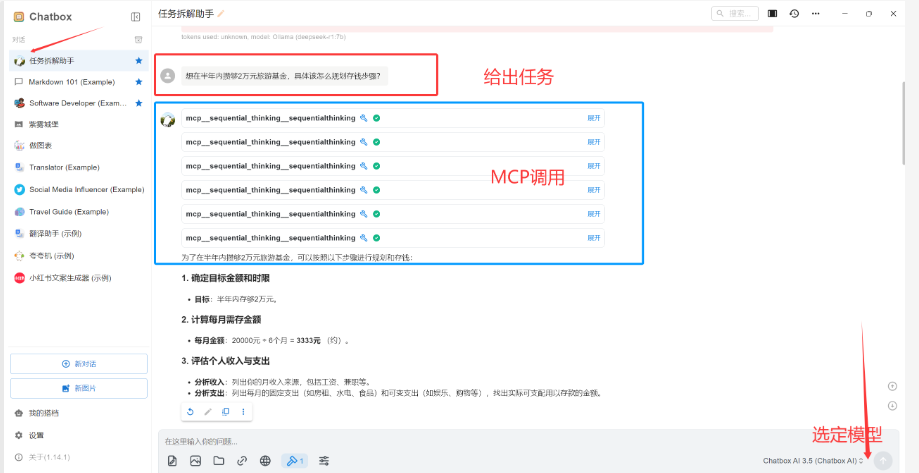Click the user message about 旅游基金
Image resolution: width=919 pixels, height=473 pixels.
[x=284, y=76]
